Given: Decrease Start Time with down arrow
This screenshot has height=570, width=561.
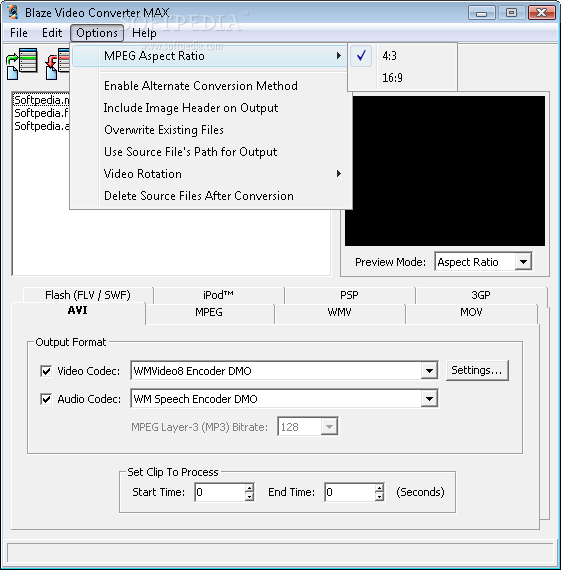Looking at the screenshot, I should click(x=249, y=497).
